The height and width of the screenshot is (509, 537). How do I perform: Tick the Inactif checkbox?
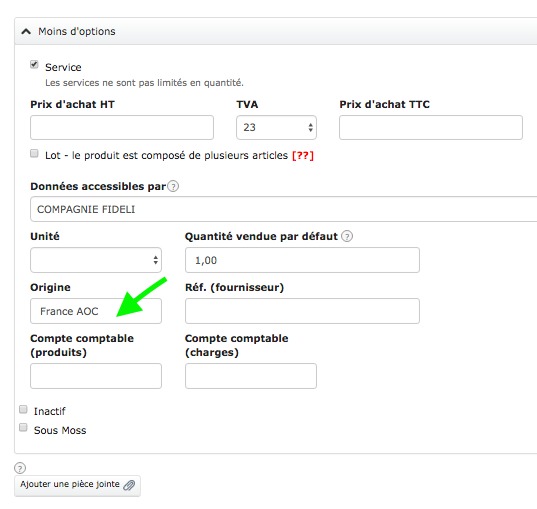tap(23, 409)
